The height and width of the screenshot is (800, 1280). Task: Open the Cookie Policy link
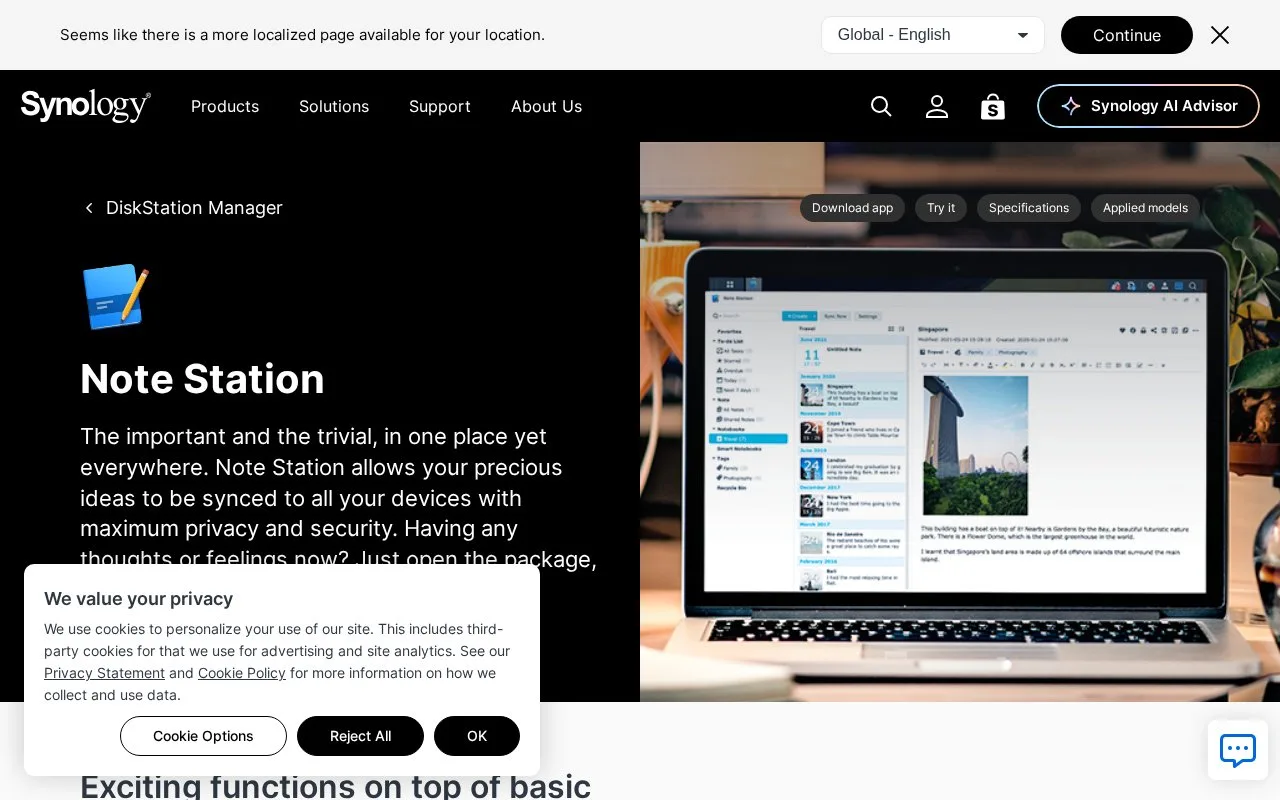pos(242,673)
